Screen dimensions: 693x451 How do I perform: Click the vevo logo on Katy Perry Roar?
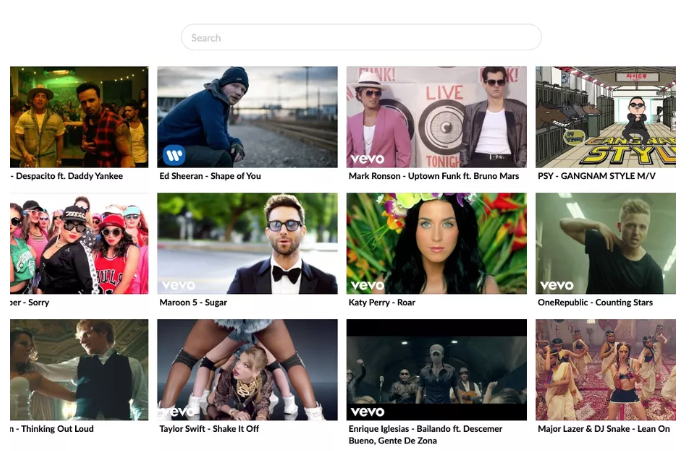(x=367, y=285)
